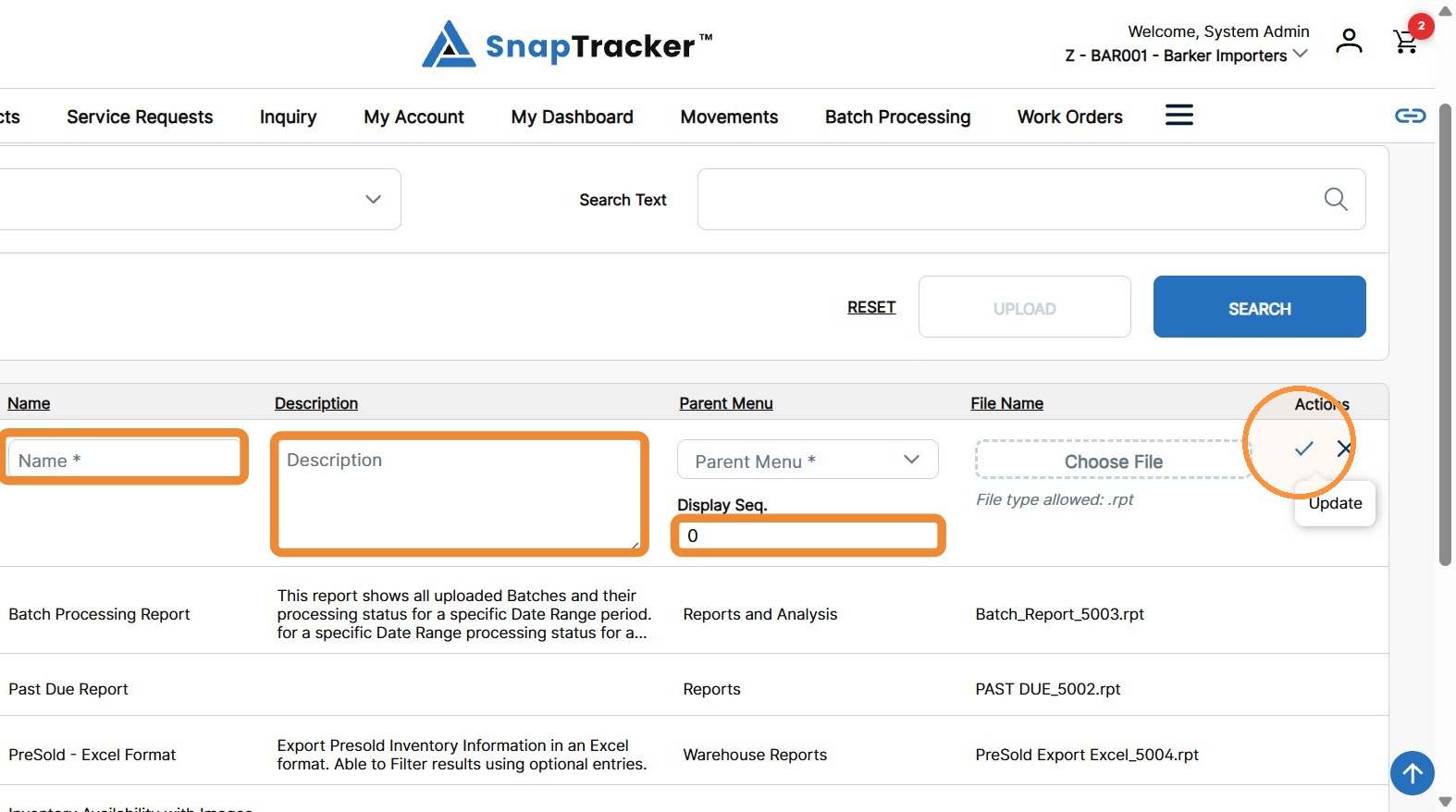Focus the Name input field
Screen dimensions: 1456x812
[x=123, y=460]
